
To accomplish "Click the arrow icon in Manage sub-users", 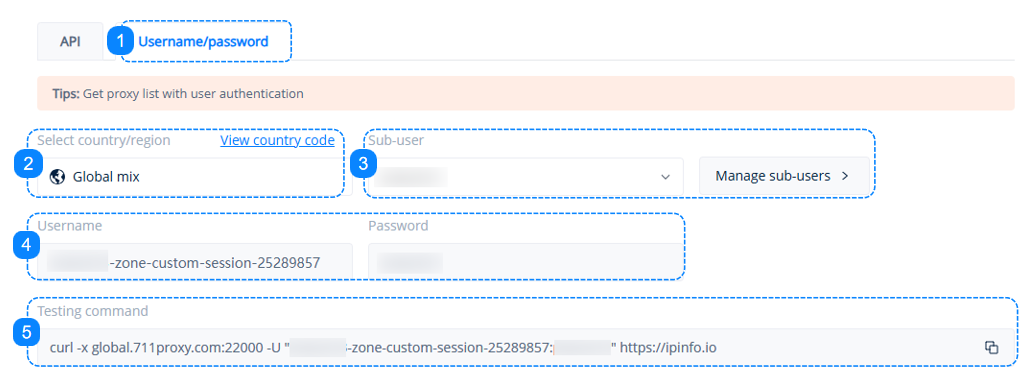I will click(x=845, y=176).
